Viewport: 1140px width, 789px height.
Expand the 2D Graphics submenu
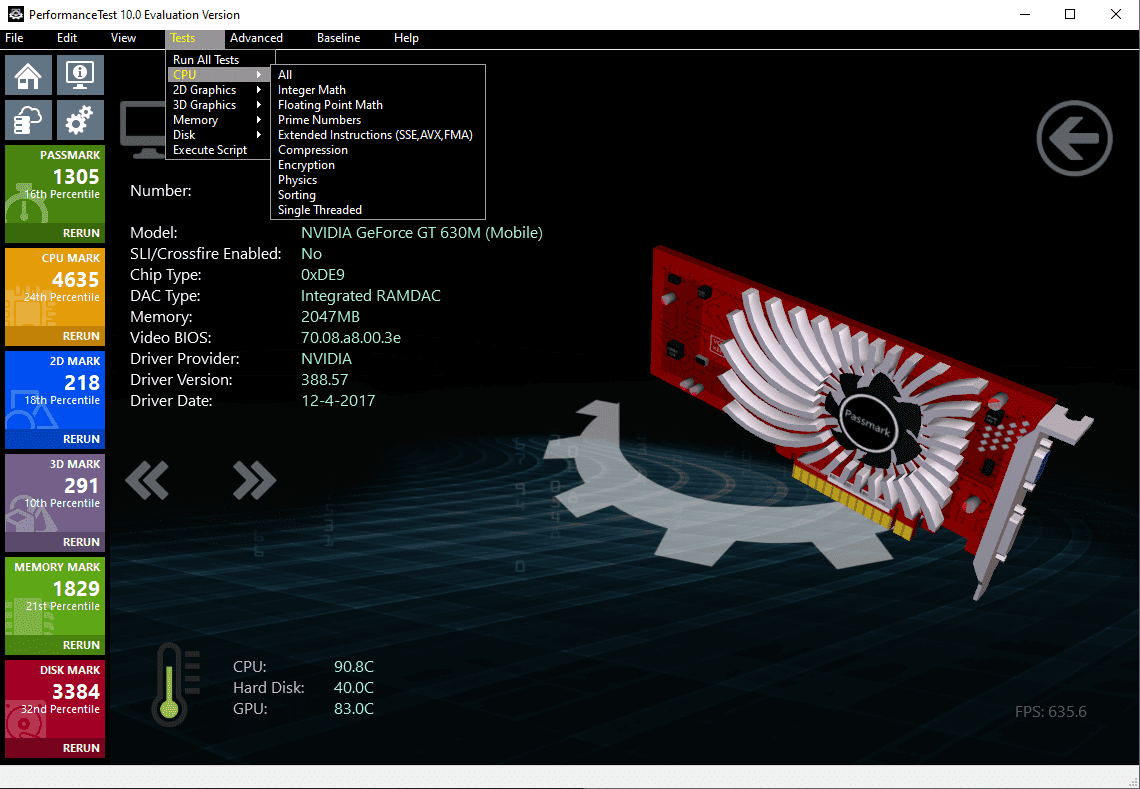point(218,90)
